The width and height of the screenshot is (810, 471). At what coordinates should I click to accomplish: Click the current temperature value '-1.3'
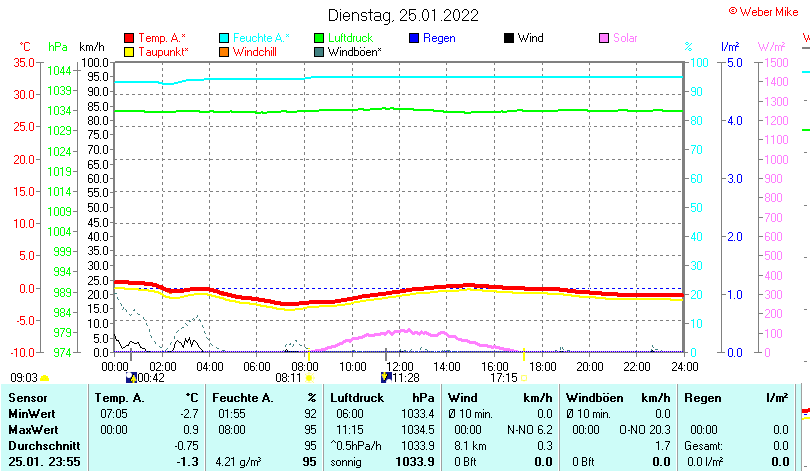(188, 462)
